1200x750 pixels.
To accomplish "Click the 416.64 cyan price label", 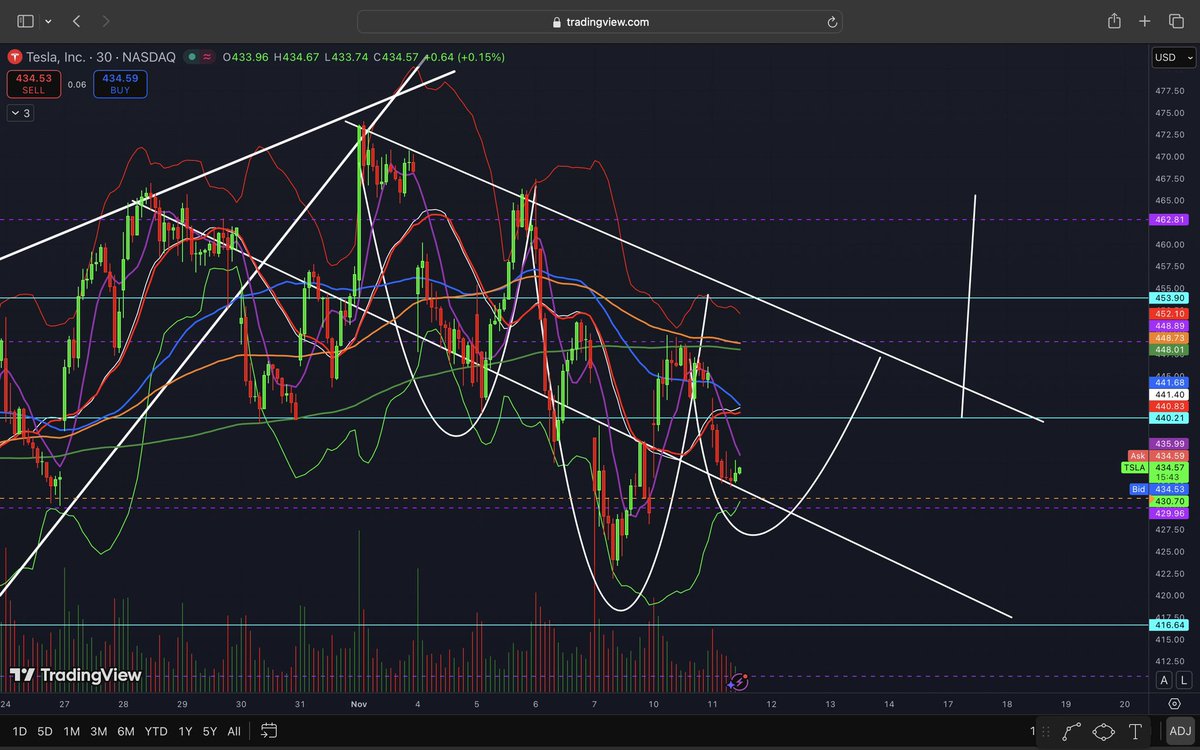I will coord(1170,625).
